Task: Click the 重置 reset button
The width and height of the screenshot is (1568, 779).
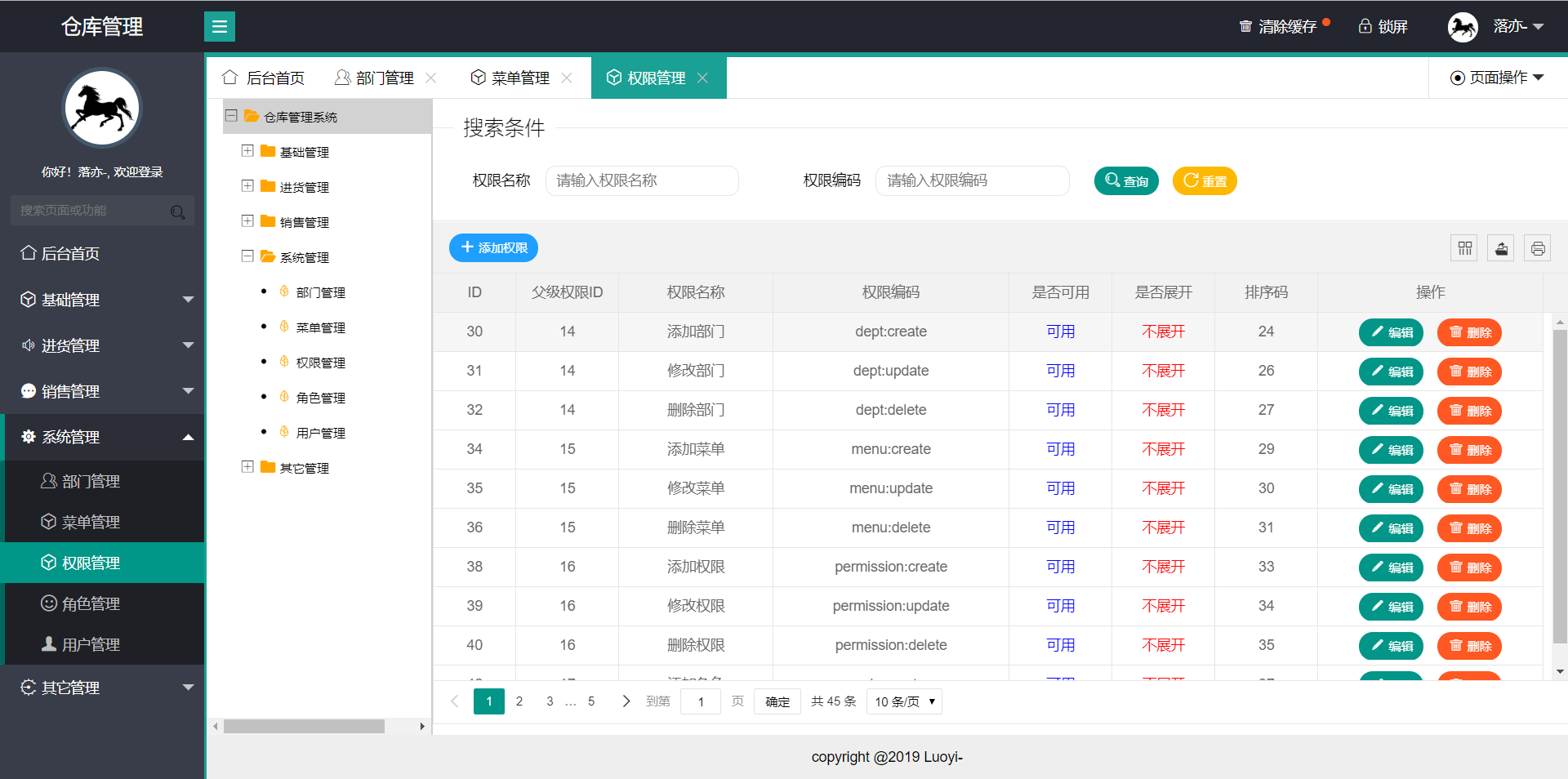Action: pos(1205,180)
